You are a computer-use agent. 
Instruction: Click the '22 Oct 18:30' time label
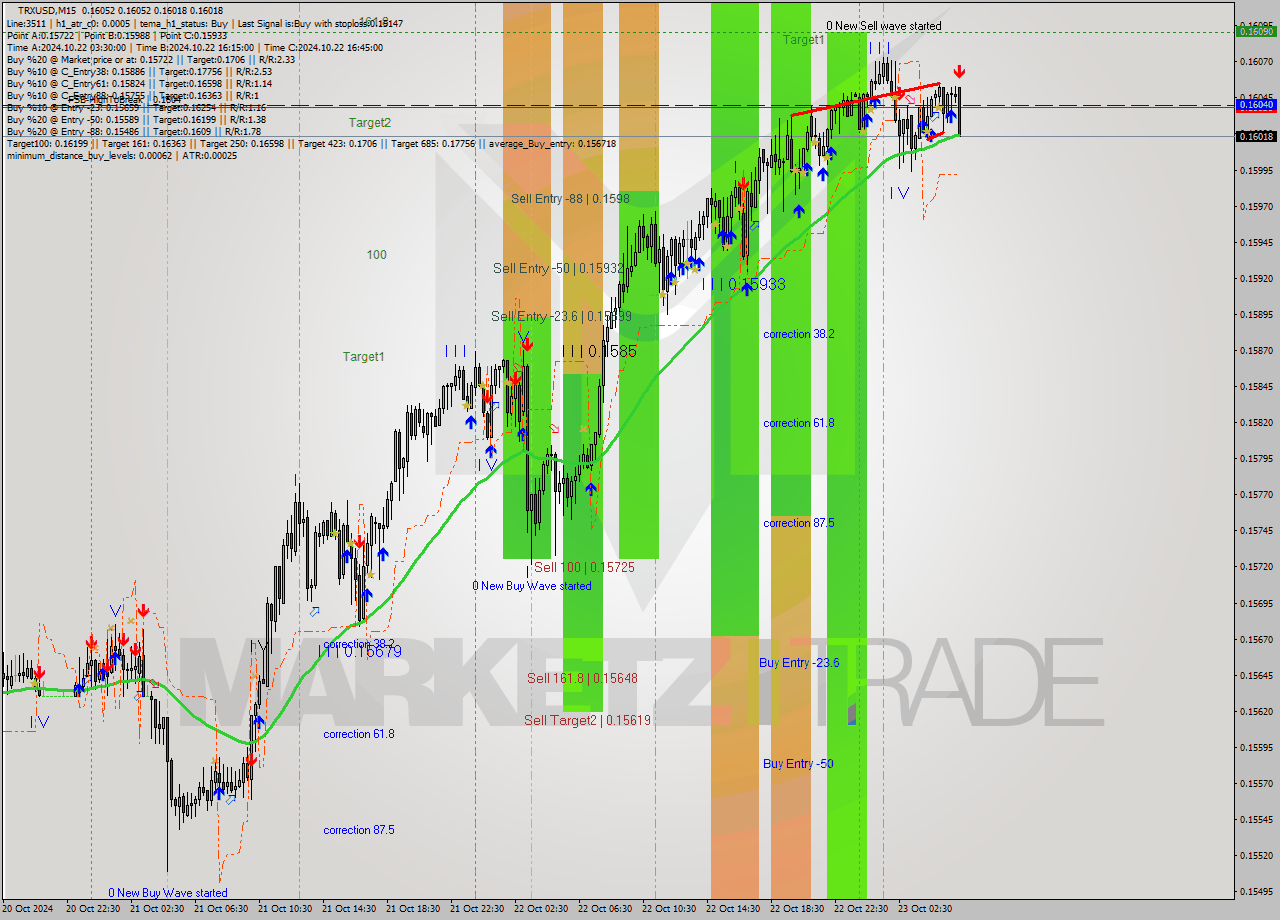point(798,909)
